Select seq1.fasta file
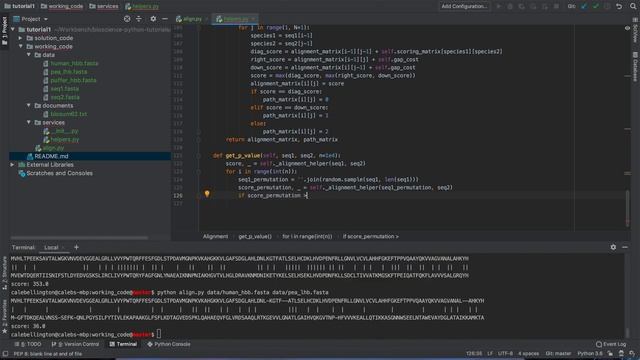640x360 pixels. click(64, 89)
